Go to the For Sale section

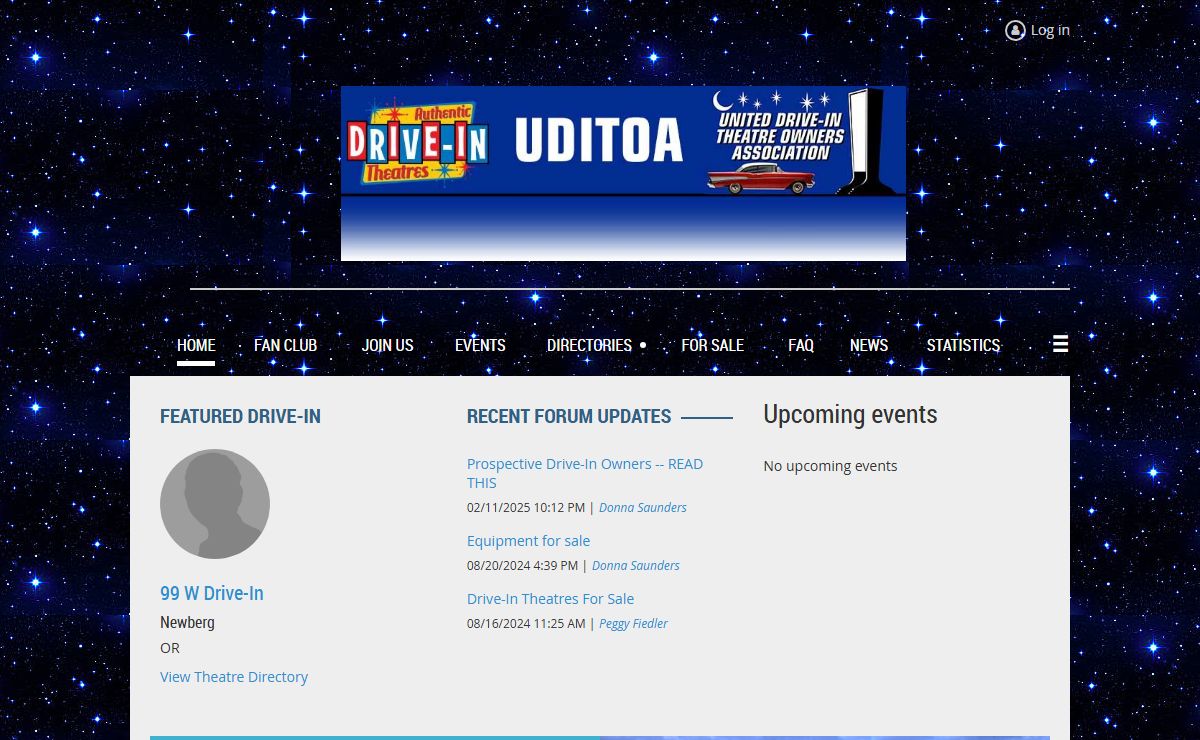click(x=712, y=345)
